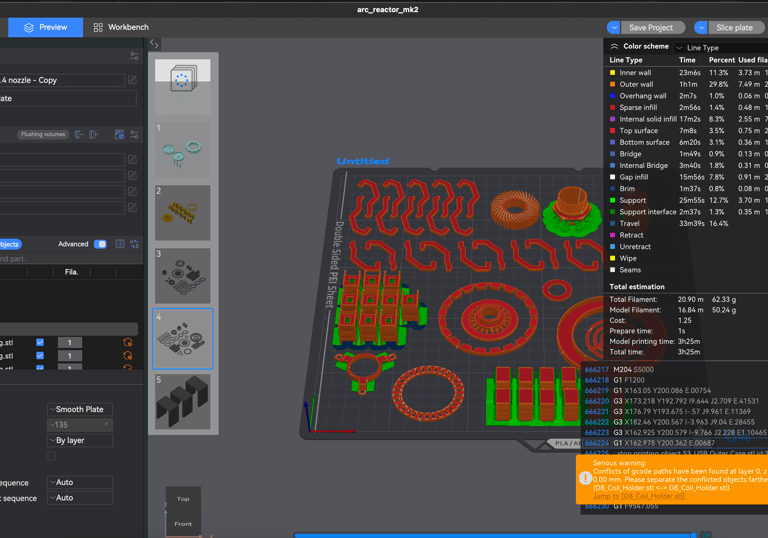
Task: Add a filament with the plus icon
Action: coord(94,134)
